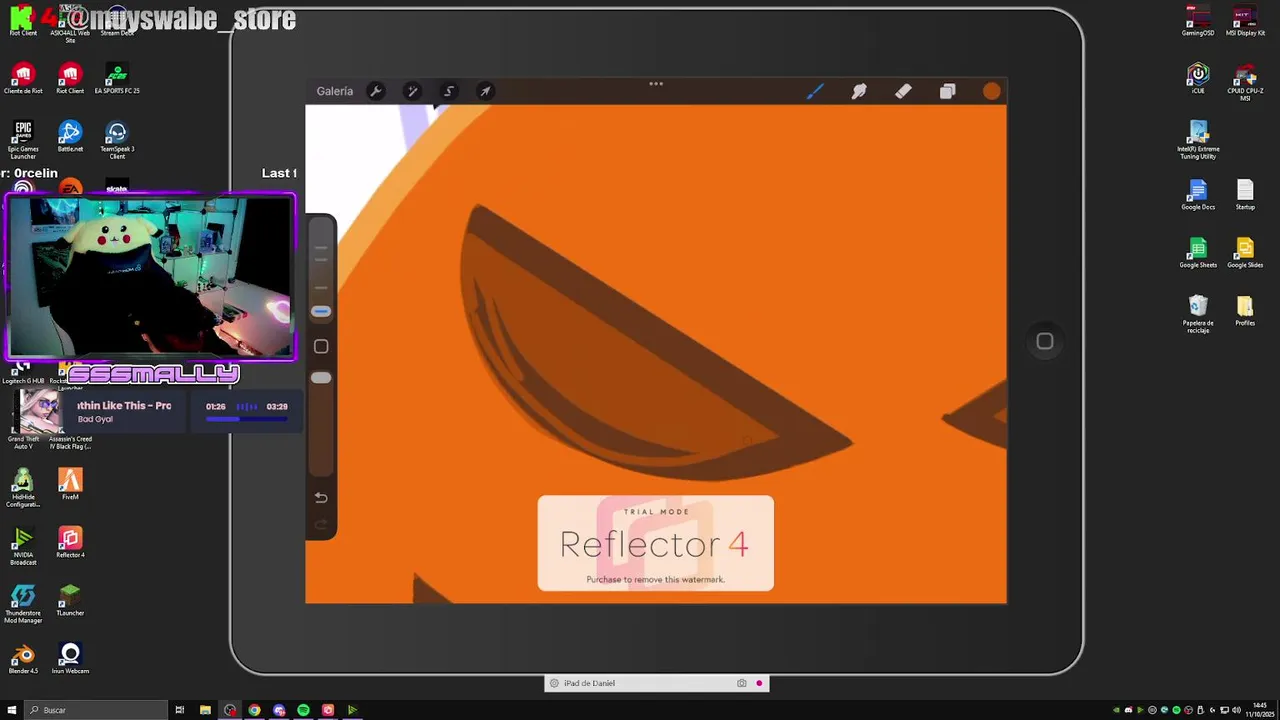Click the Bad Gyal album art thumbnail
Screen dimensions: 1280x720
(x=41, y=411)
